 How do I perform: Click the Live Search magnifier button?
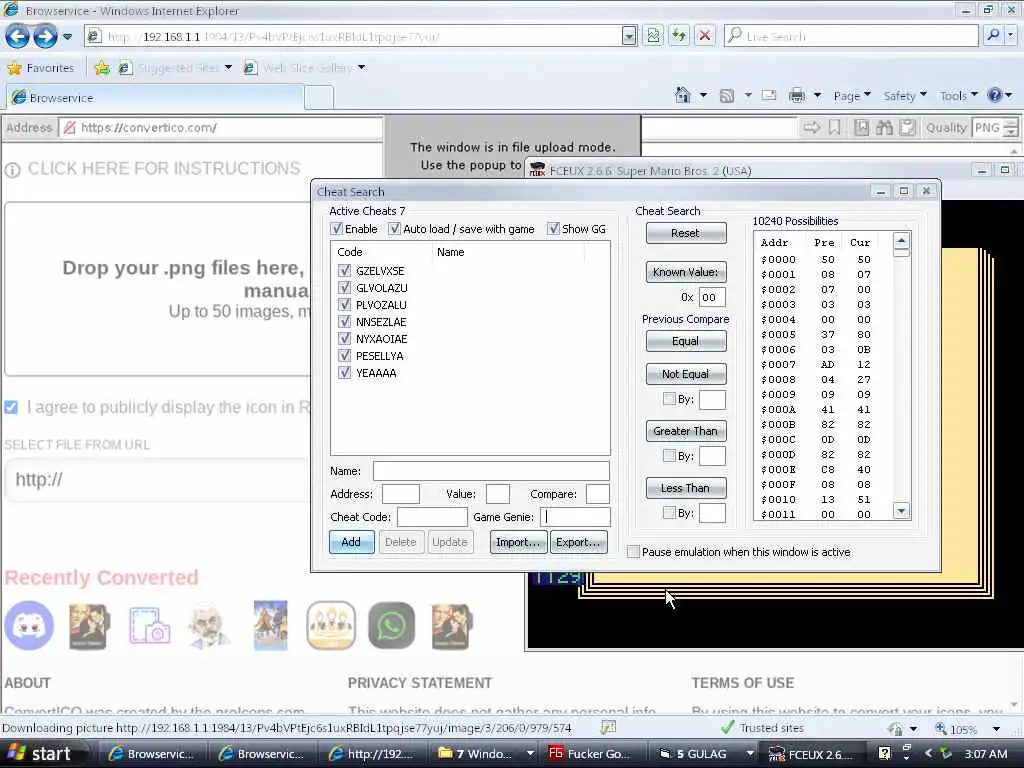tap(993, 35)
